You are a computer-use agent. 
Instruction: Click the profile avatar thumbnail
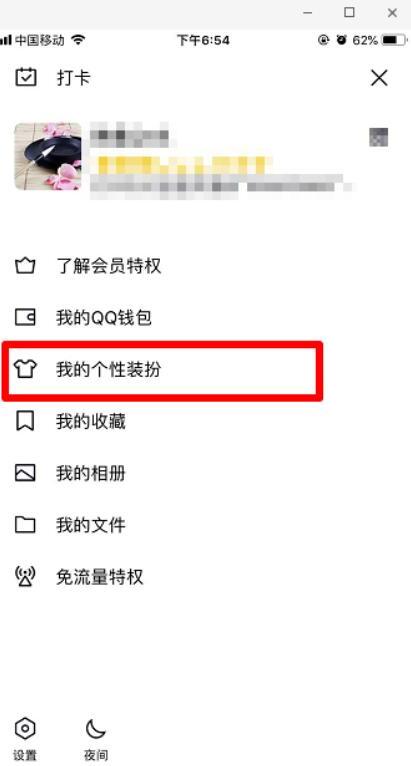pos(48,156)
